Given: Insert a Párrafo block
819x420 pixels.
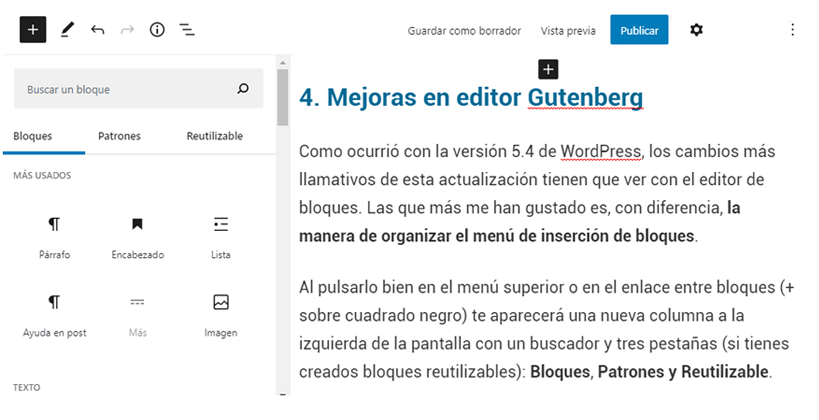Looking at the screenshot, I should pyautogui.click(x=54, y=238).
